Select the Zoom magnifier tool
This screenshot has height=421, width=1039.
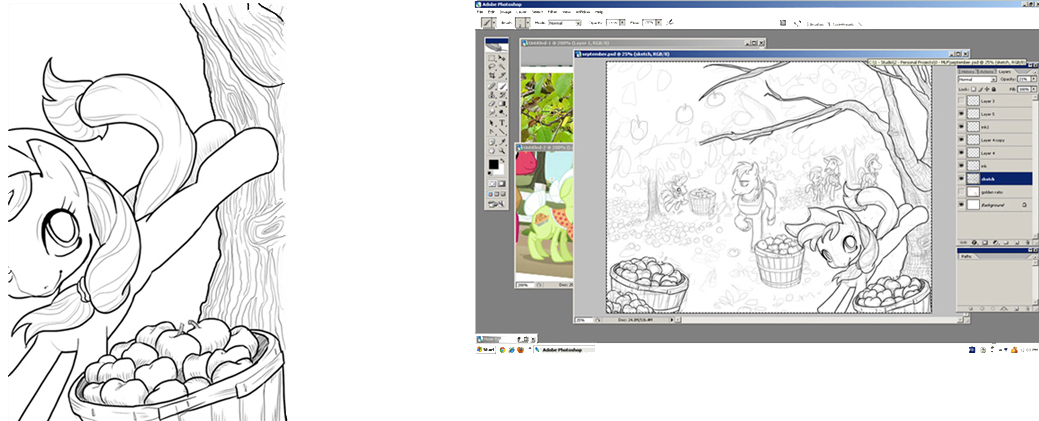click(x=502, y=150)
